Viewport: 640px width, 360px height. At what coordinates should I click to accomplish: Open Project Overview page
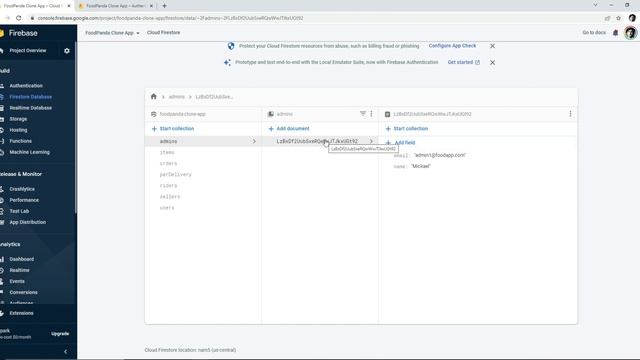click(28, 51)
